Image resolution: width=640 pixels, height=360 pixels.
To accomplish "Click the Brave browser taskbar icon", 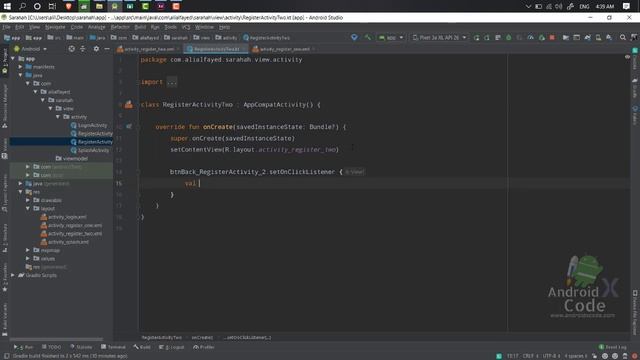I will pos(69,6).
